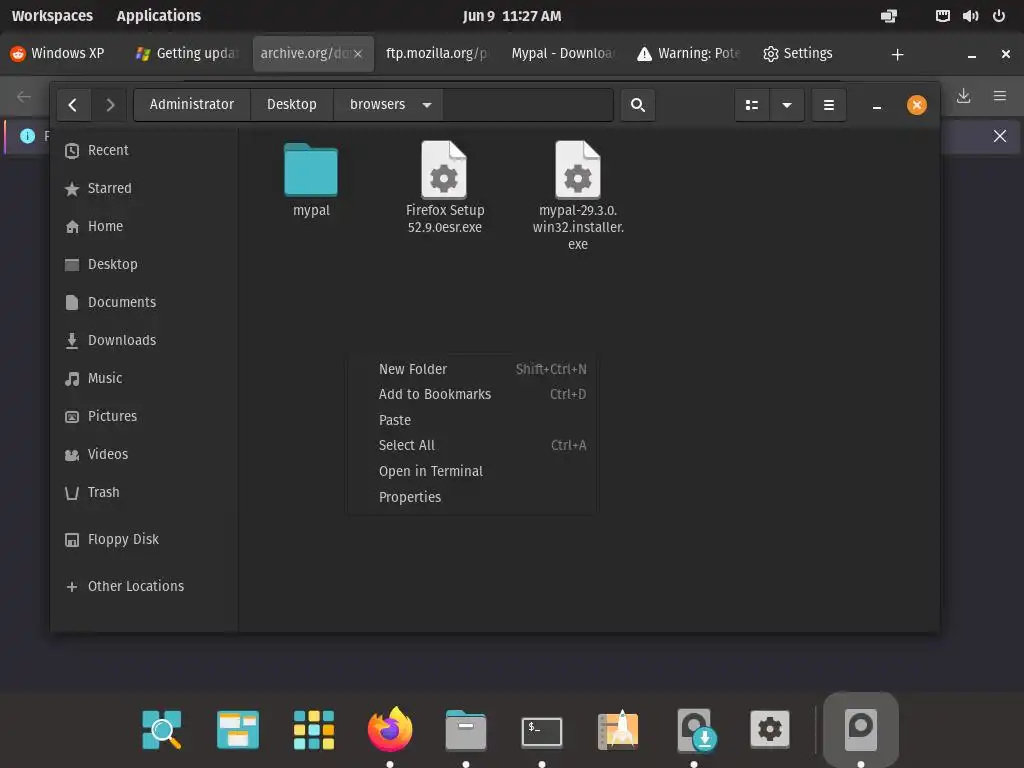The width and height of the screenshot is (1024, 768).
Task: Choose Add to Bookmarks from context menu
Action: (x=472, y=394)
